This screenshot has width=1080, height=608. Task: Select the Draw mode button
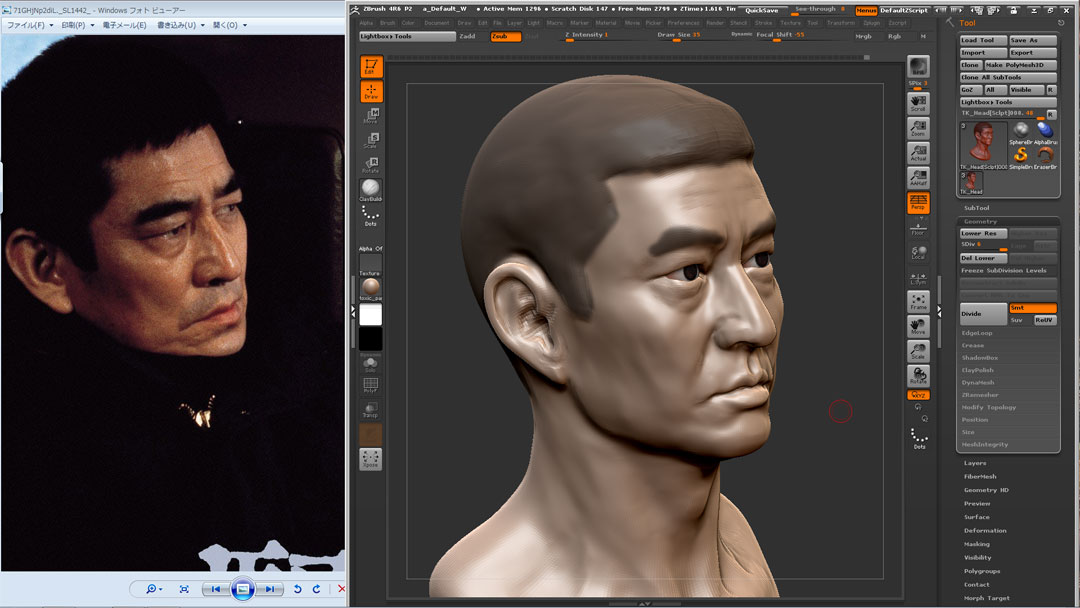pos(371,92)
